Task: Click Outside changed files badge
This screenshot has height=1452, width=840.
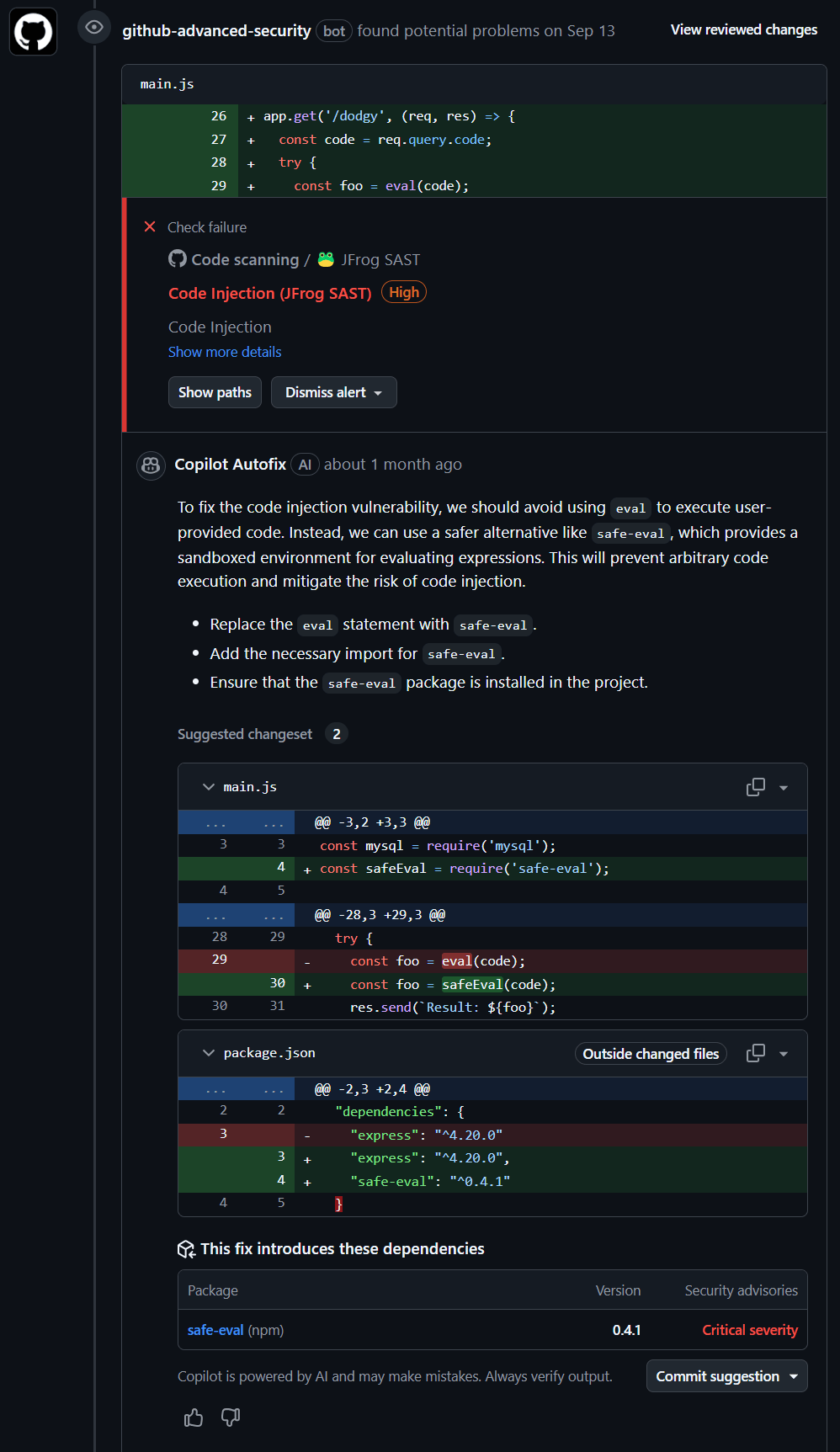Action: 651,1054
